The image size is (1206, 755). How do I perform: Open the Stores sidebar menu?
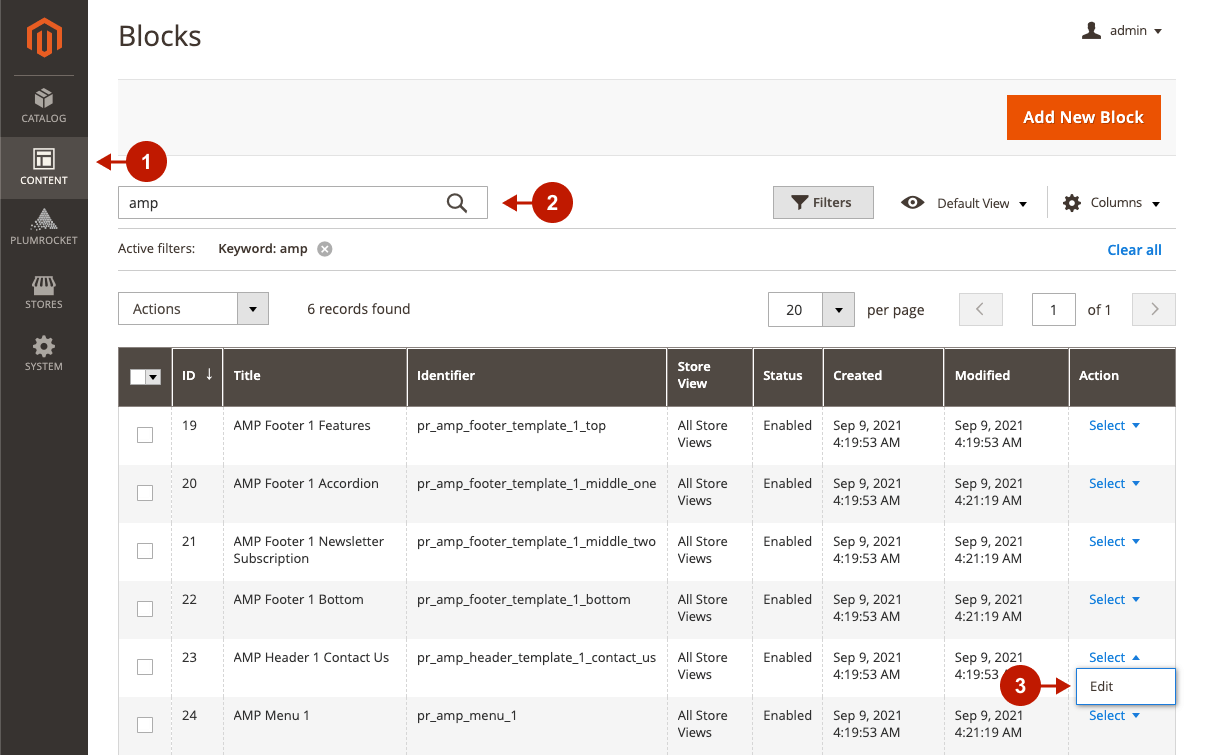pyautogui.click(x=44, y=291)
